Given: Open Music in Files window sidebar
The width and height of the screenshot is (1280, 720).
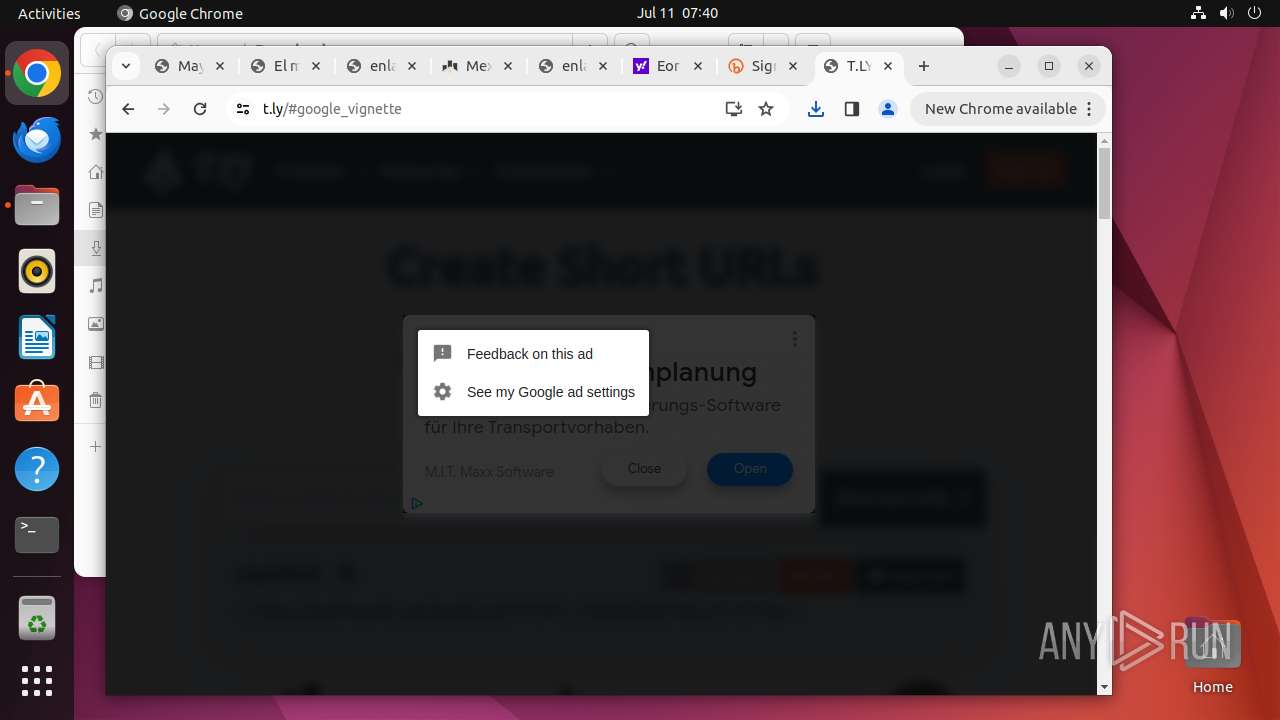Looking at the screenshot, I should (95, 286).
